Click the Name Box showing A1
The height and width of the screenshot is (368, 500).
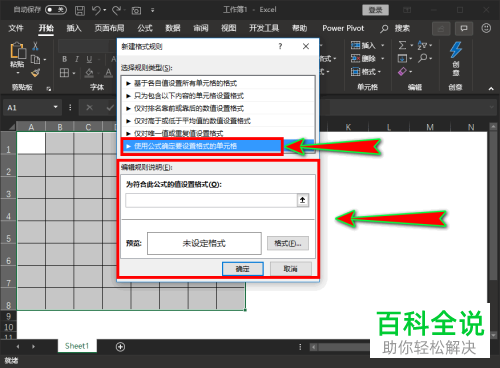(x=27, y=108)
